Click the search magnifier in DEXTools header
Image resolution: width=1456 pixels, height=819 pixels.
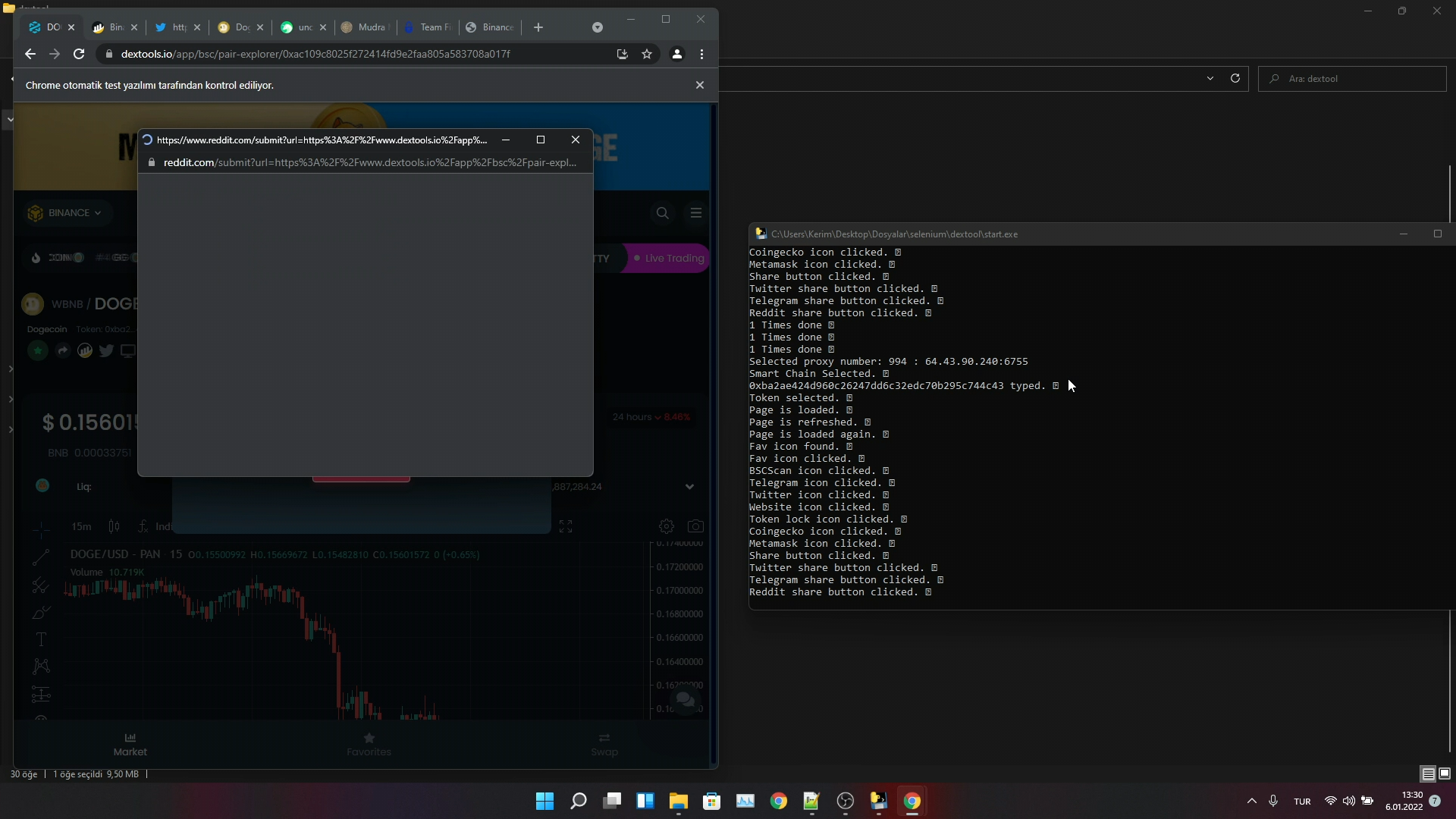663,213
